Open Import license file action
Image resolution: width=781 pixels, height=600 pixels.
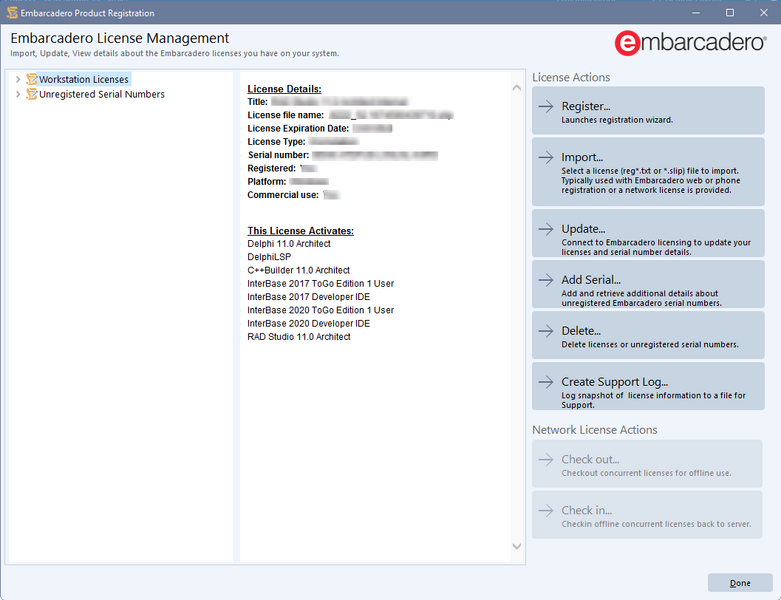[x=648, y=172]
